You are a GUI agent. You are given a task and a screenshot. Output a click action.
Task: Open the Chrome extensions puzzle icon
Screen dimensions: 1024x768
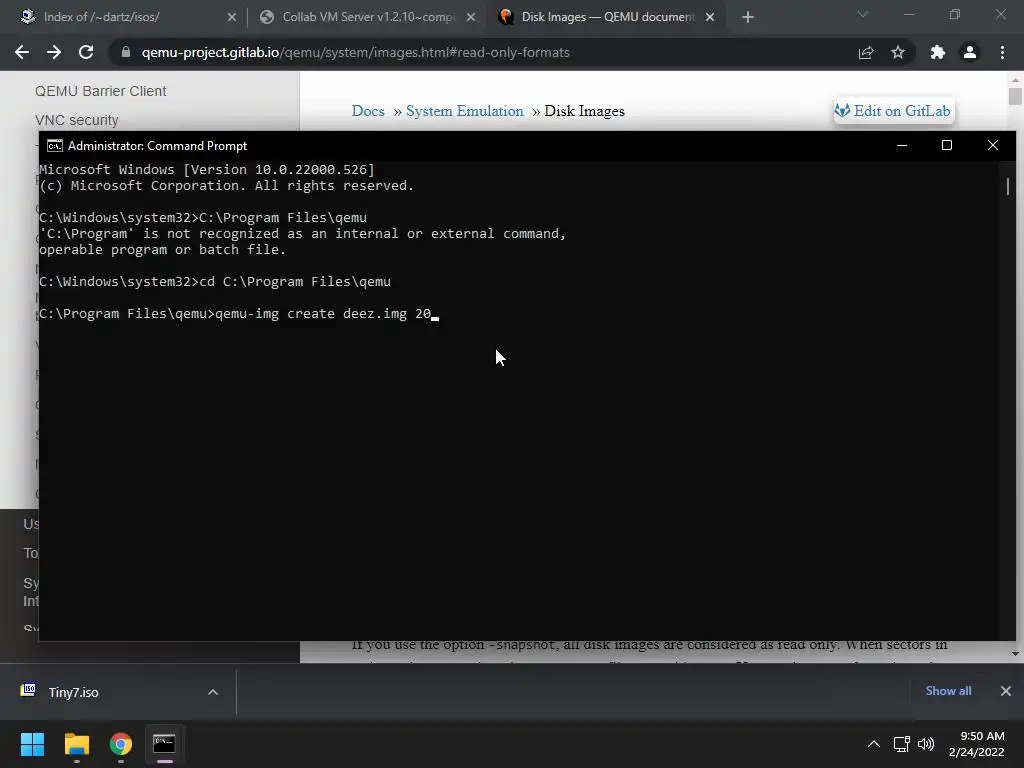(x=938, y=52)
